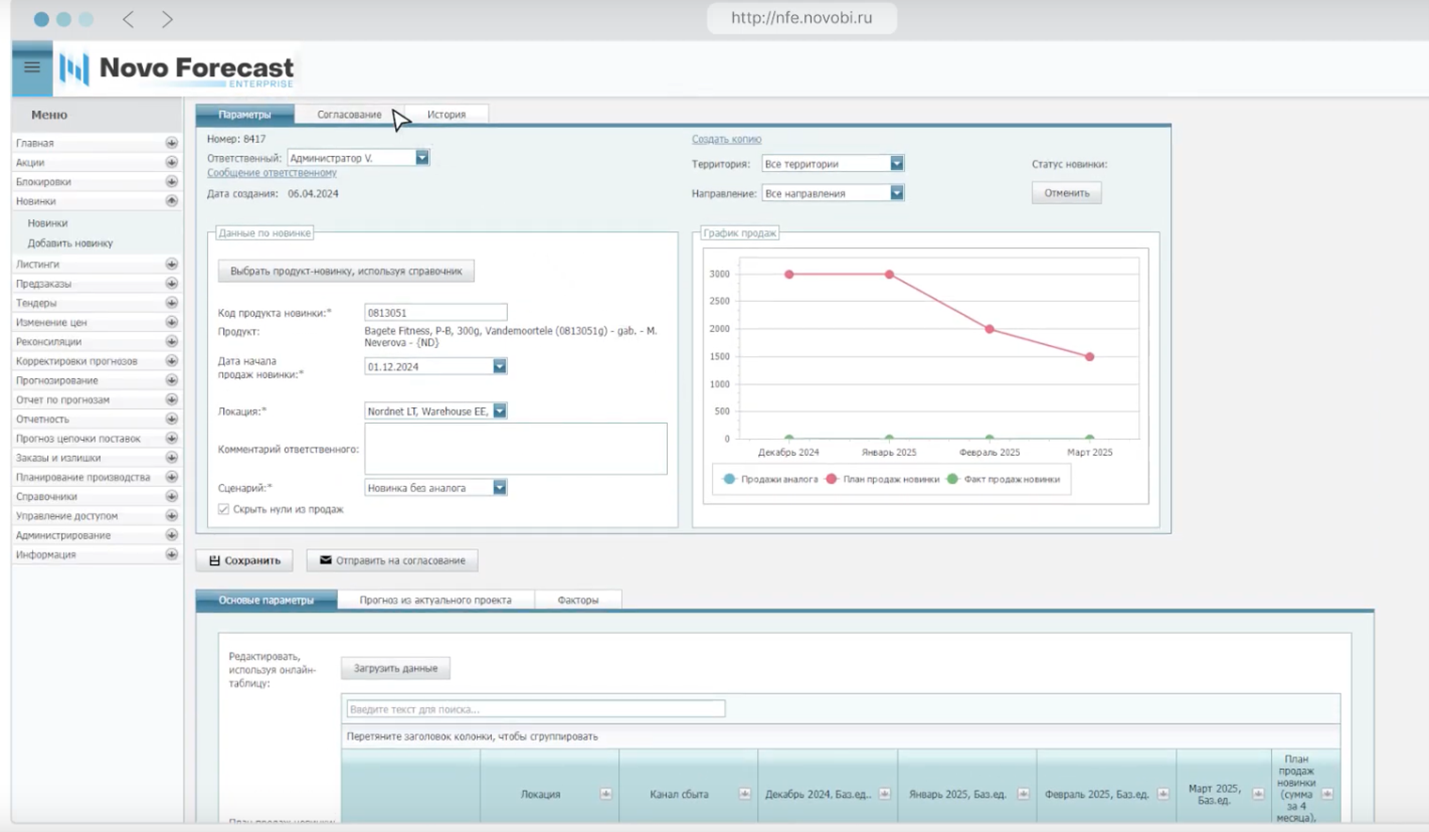This screenshot has height=832, width=1429.
Task: Go forward with browser forward arrow
Action: (167, 19)
